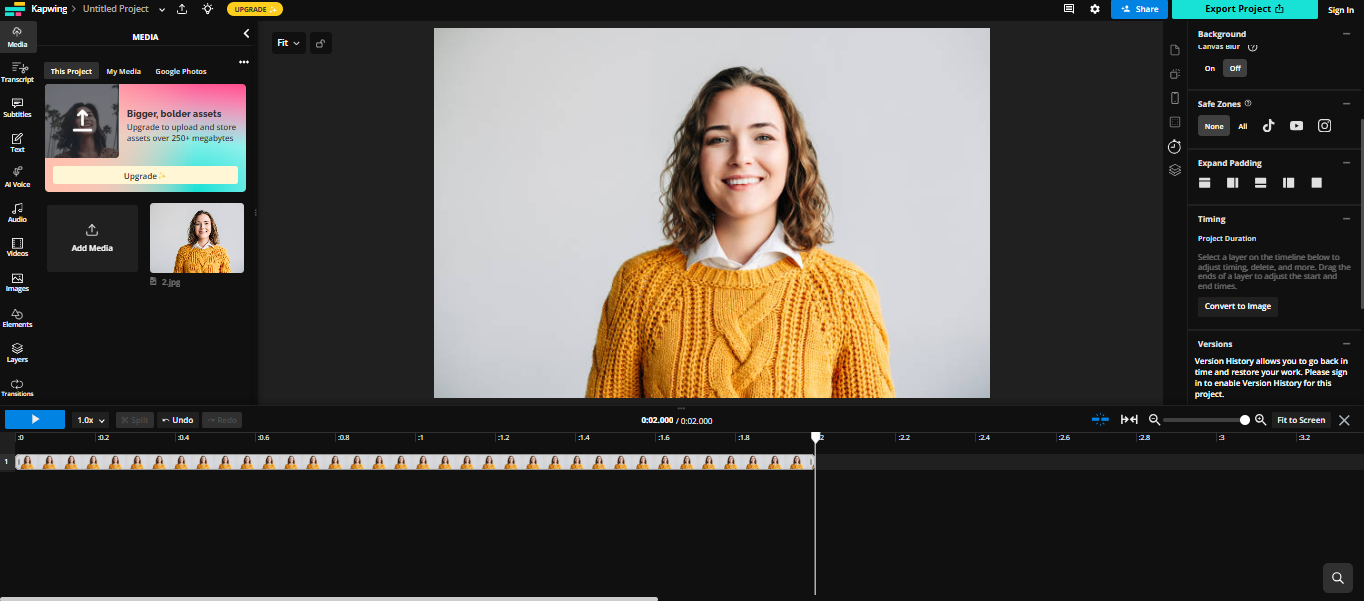Screen dimensions: 1364x601
Task: Open the settings gear icon
Action: pyautogui.click(x=1095, y=9)
